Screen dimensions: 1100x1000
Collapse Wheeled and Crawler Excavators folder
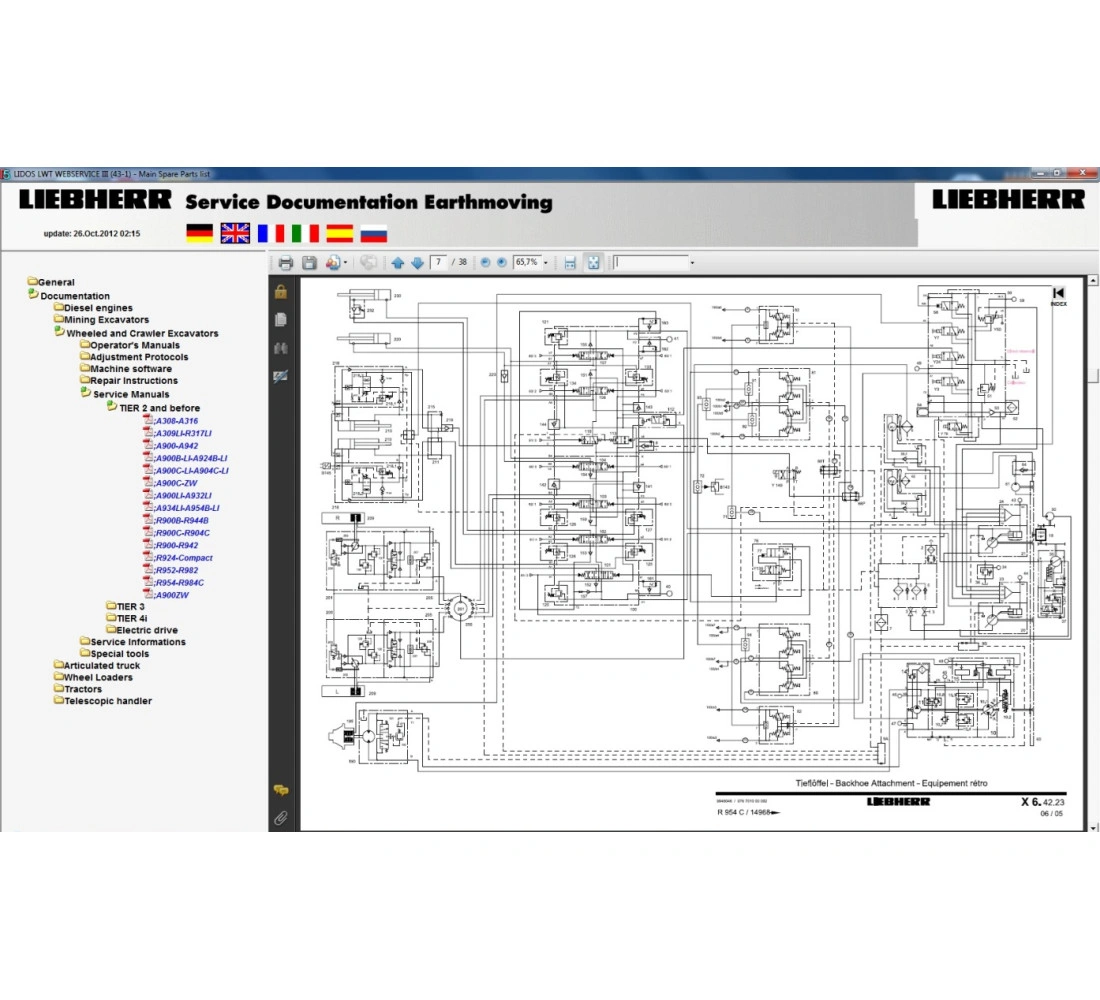(137, 333)
